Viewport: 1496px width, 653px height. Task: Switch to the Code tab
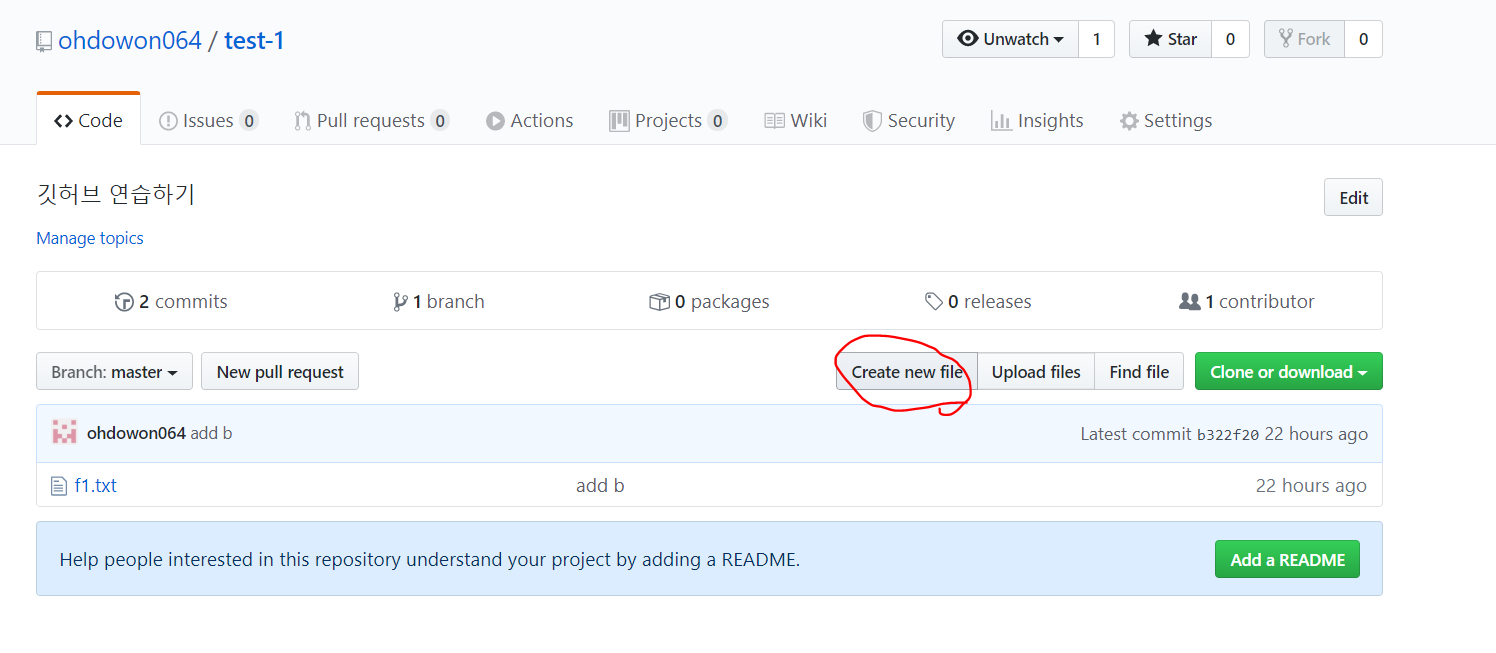click(88, 120)
